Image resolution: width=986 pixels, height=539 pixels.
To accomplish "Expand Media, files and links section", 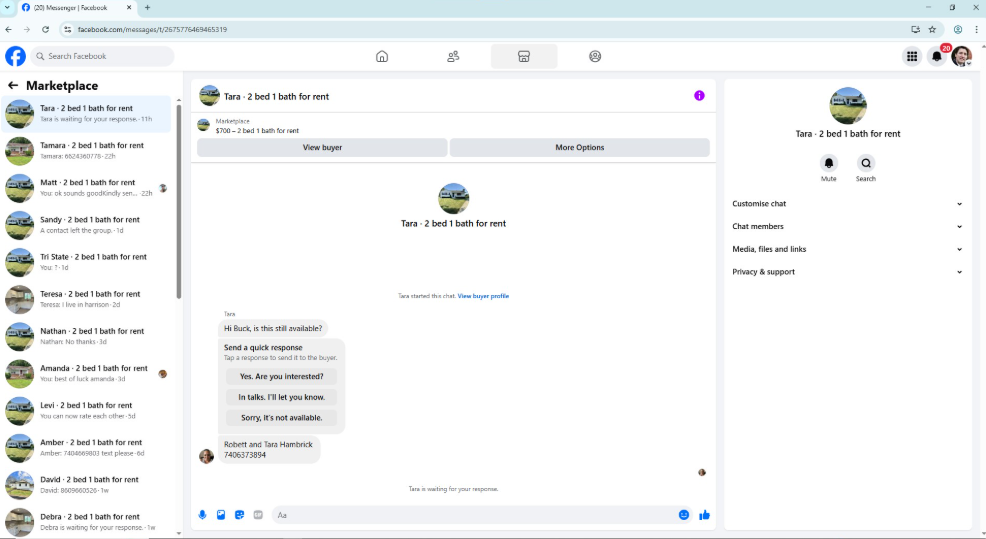I will point(847,249).
